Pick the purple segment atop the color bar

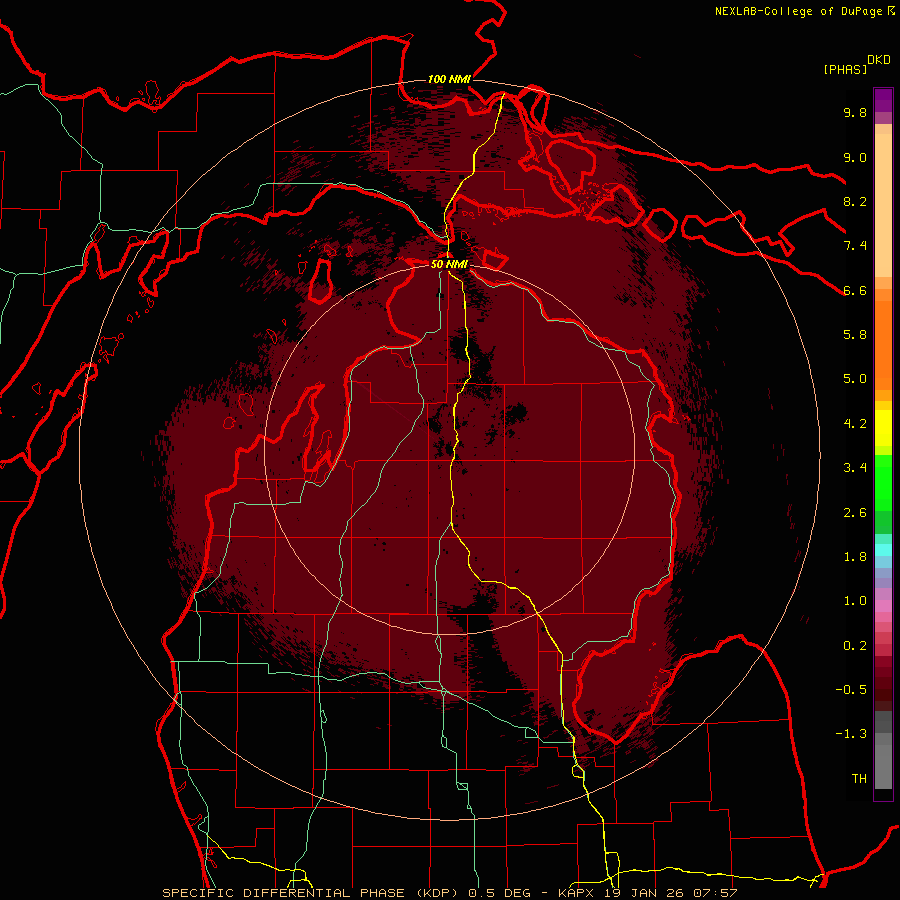883,100
